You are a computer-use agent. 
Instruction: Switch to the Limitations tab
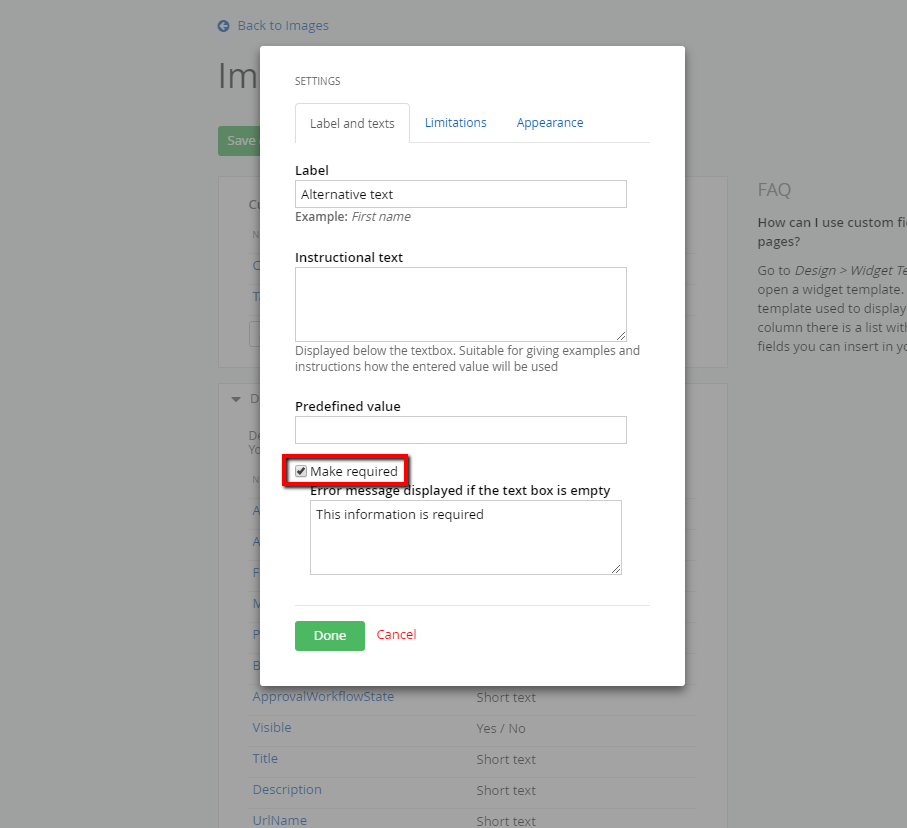[455, 122]
